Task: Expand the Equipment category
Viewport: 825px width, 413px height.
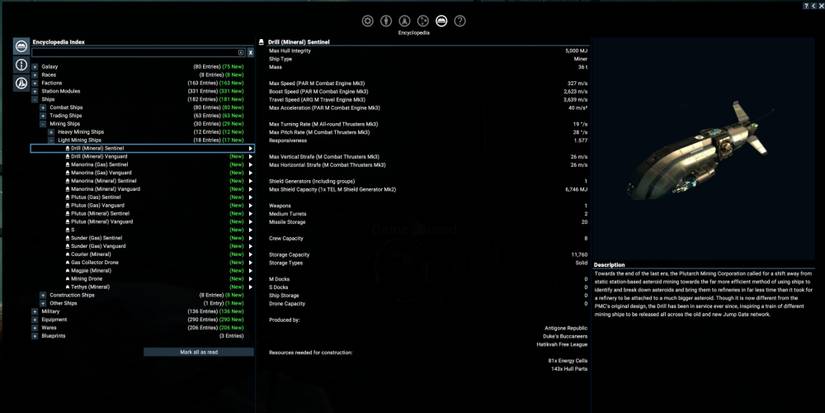Action: pos(35,320)
